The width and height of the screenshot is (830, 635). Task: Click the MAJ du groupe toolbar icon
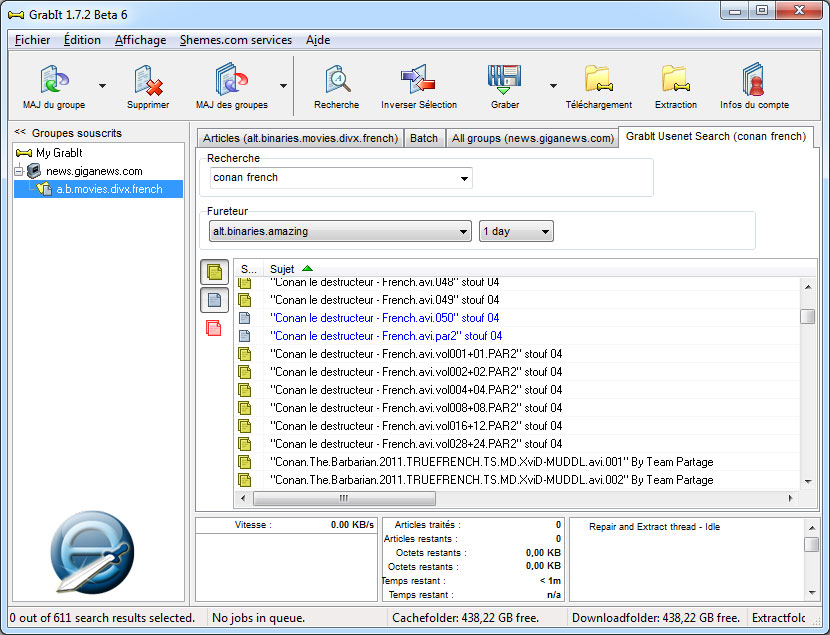point(55,79)
